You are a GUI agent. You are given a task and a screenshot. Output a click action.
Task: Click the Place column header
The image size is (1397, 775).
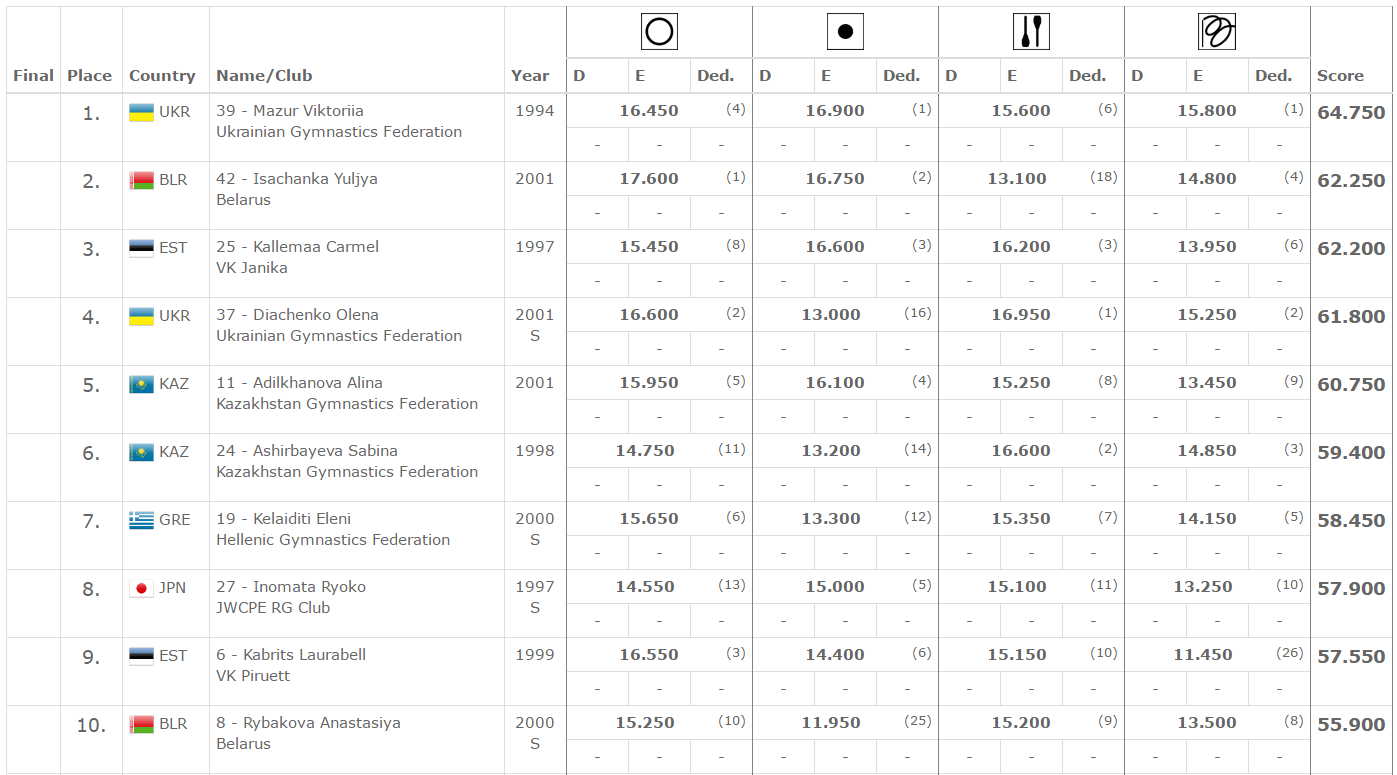[90, 76]
